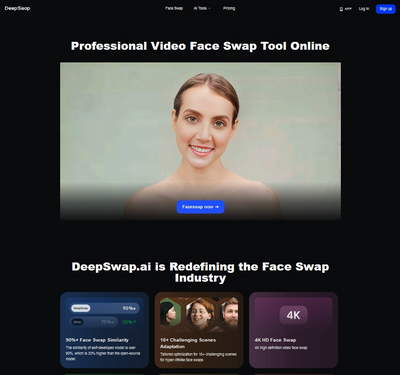Click the 'Challenging Scenes Adaptation' card title

tap(188, 343)
